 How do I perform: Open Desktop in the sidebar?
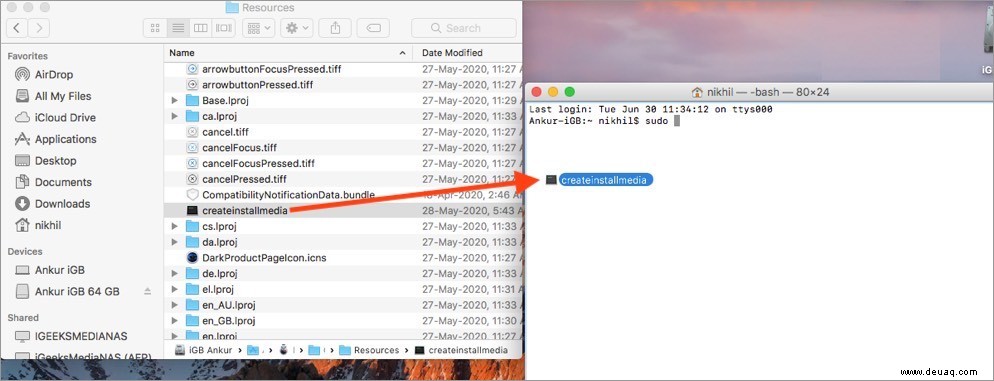click(x=55, y=160)
